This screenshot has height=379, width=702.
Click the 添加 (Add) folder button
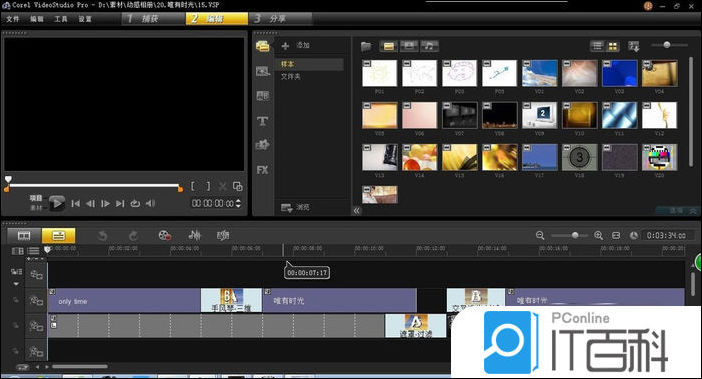click(295, 45)
